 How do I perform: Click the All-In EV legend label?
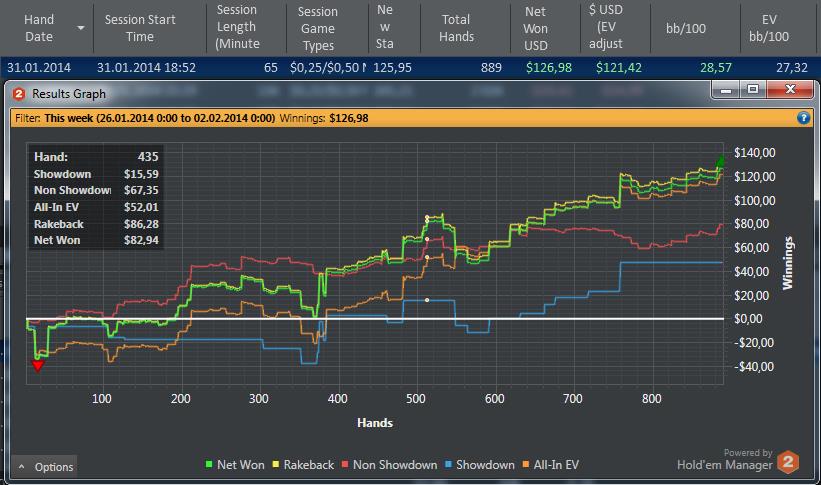[556, 465]
